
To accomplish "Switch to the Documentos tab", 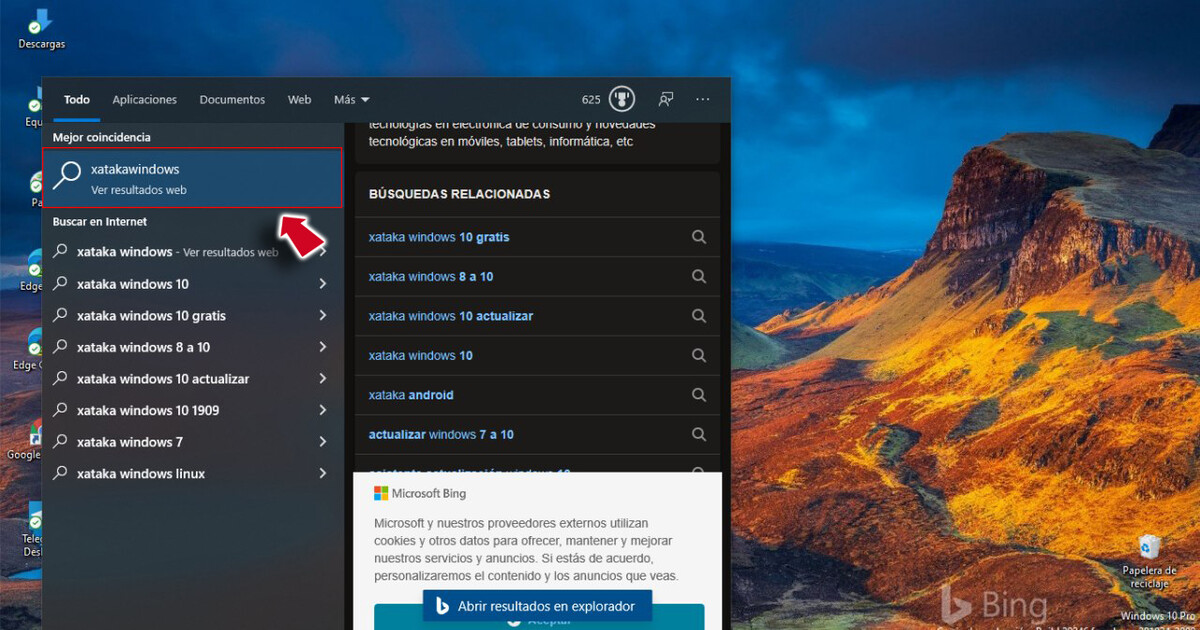I will pyautogui.click(x=232, y=100).
